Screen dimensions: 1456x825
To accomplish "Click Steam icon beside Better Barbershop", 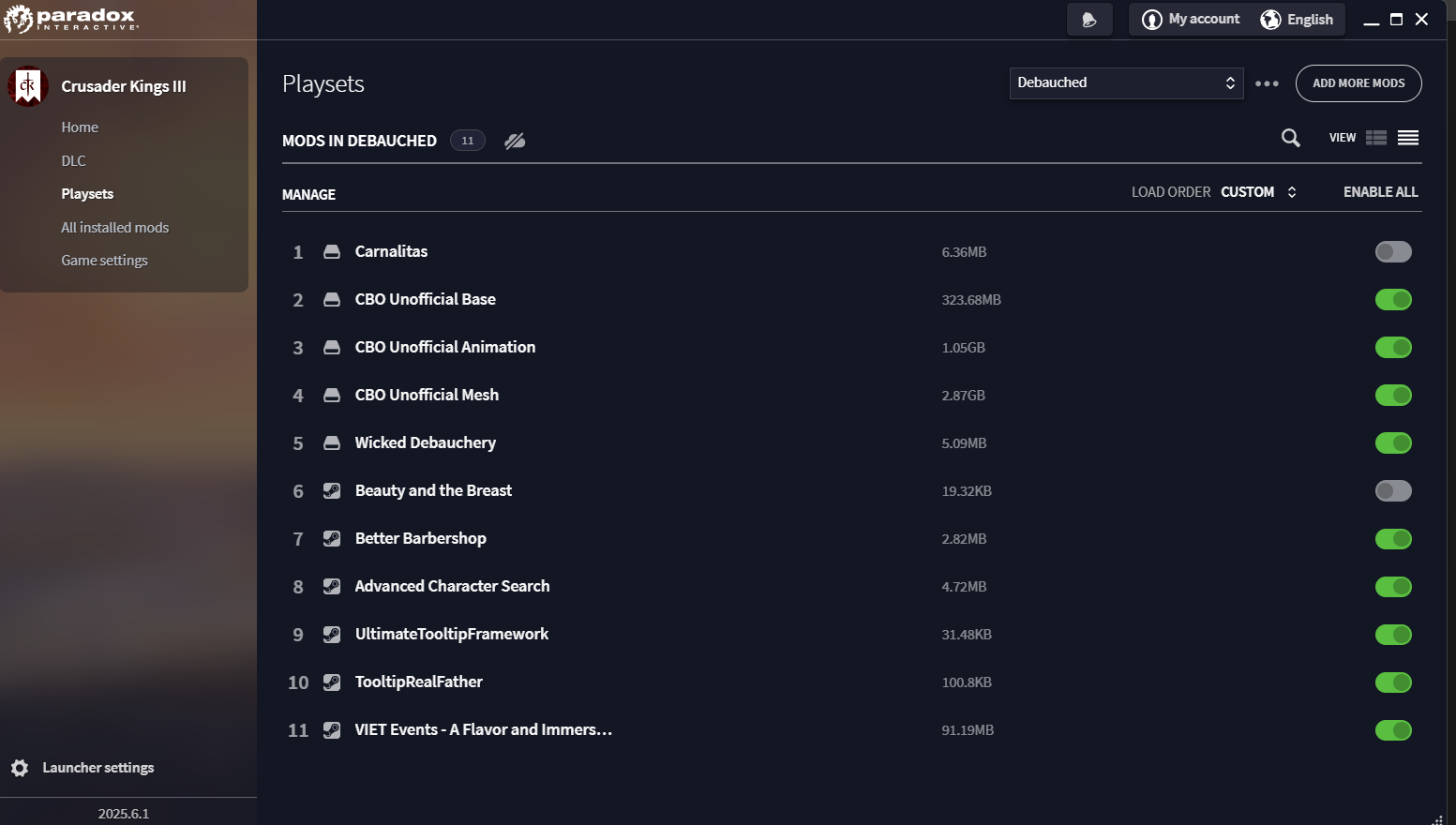I will click(x=332, y=538).
